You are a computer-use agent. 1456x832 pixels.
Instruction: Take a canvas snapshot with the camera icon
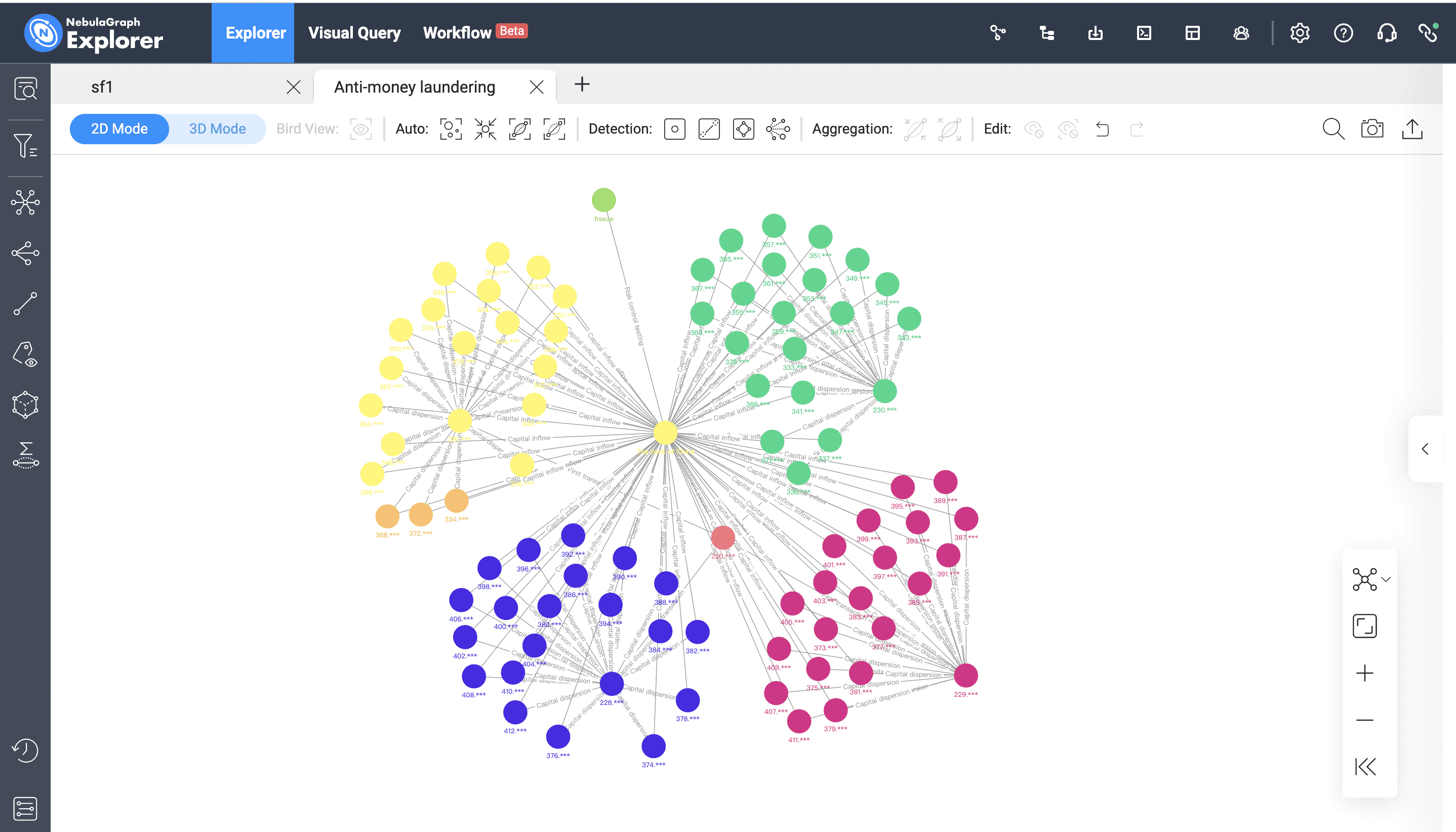[x=1371, y=129]
